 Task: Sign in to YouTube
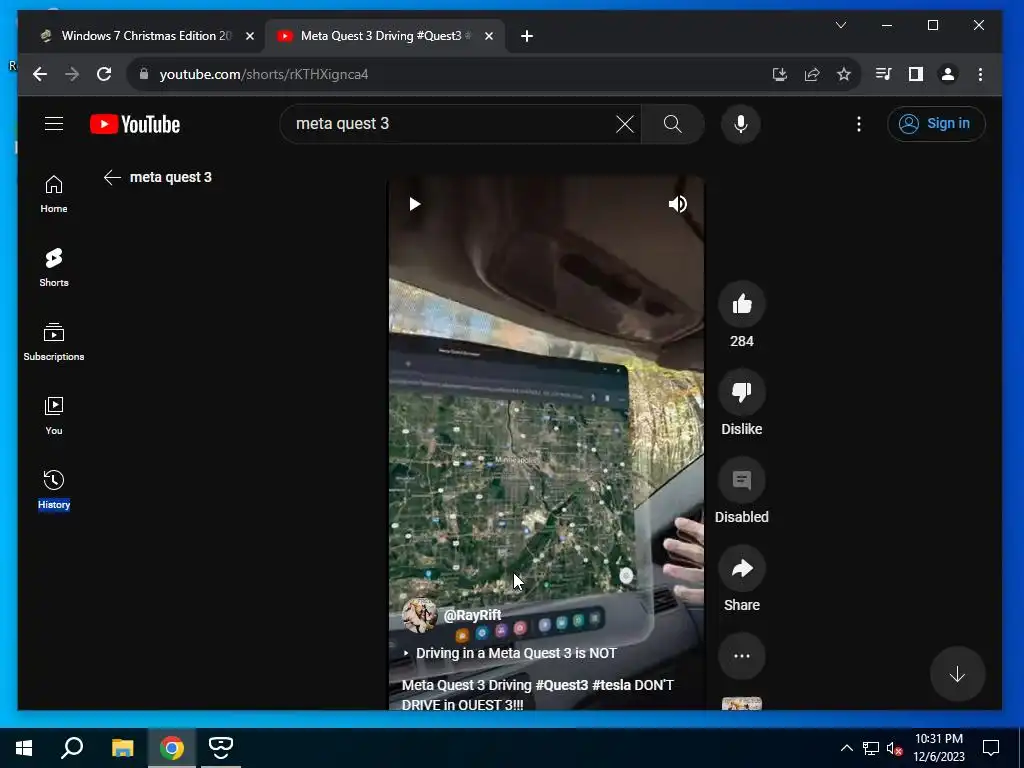(x=936, y=123)
